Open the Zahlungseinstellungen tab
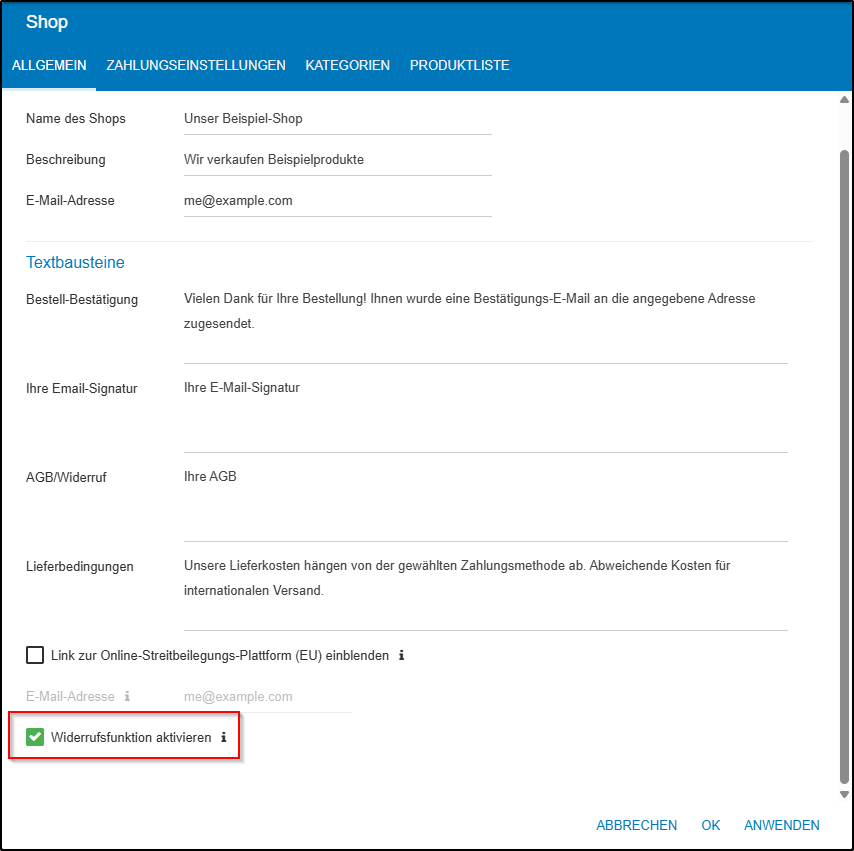This screenshot has width=854, height=851. click(x=196, y=65)
